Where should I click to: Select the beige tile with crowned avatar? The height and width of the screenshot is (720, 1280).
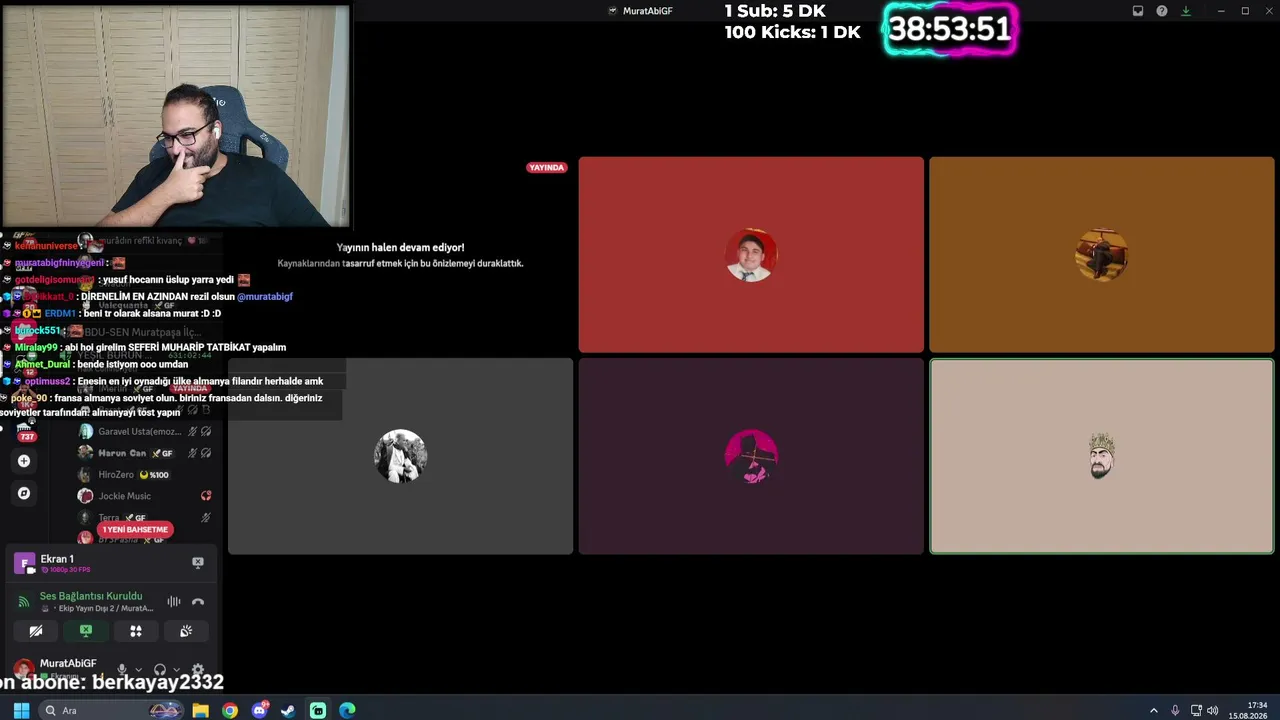point(1102,456)
